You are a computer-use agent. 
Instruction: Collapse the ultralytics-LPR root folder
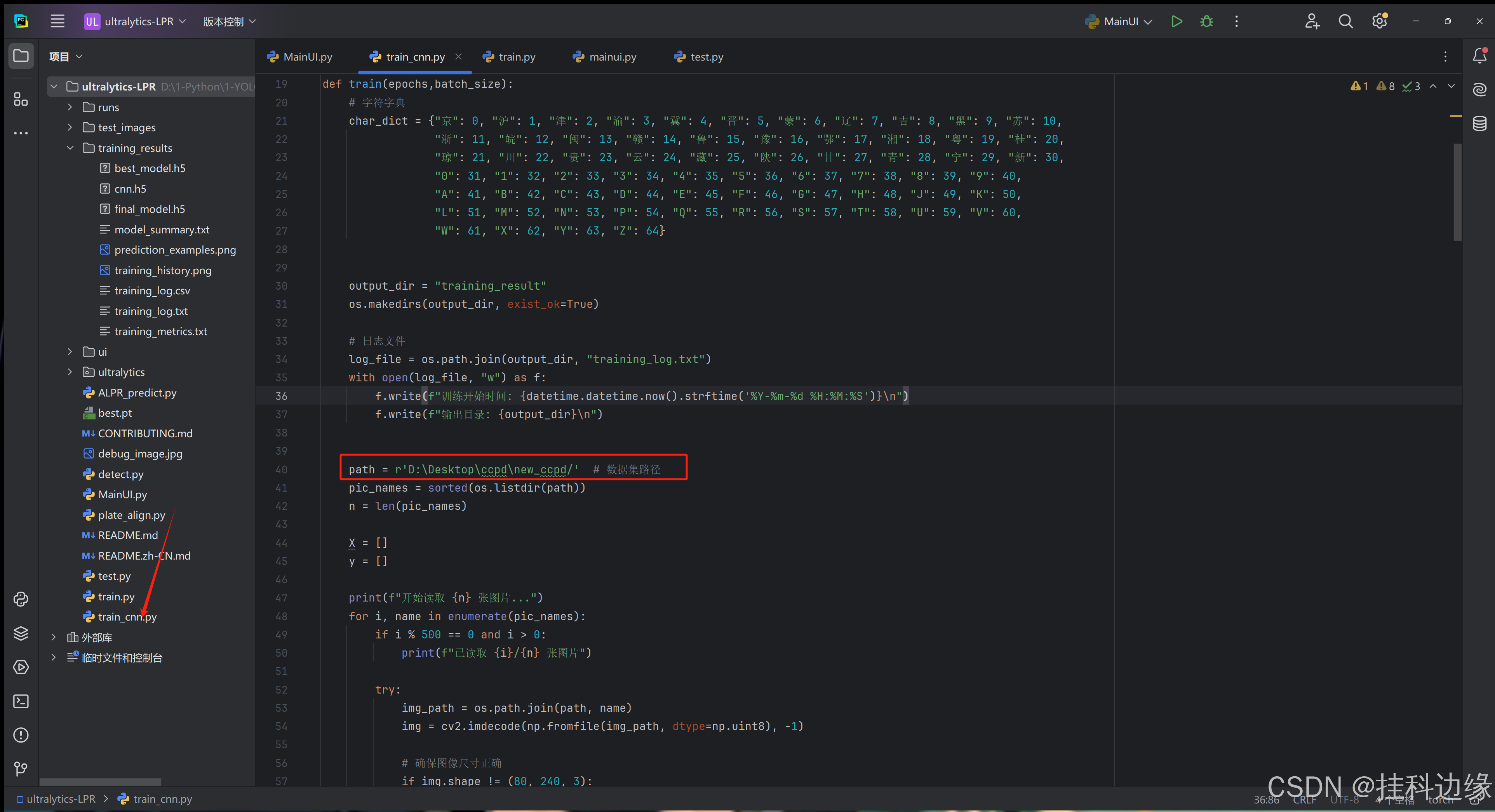pyautogui.click(x=54, y=87)
